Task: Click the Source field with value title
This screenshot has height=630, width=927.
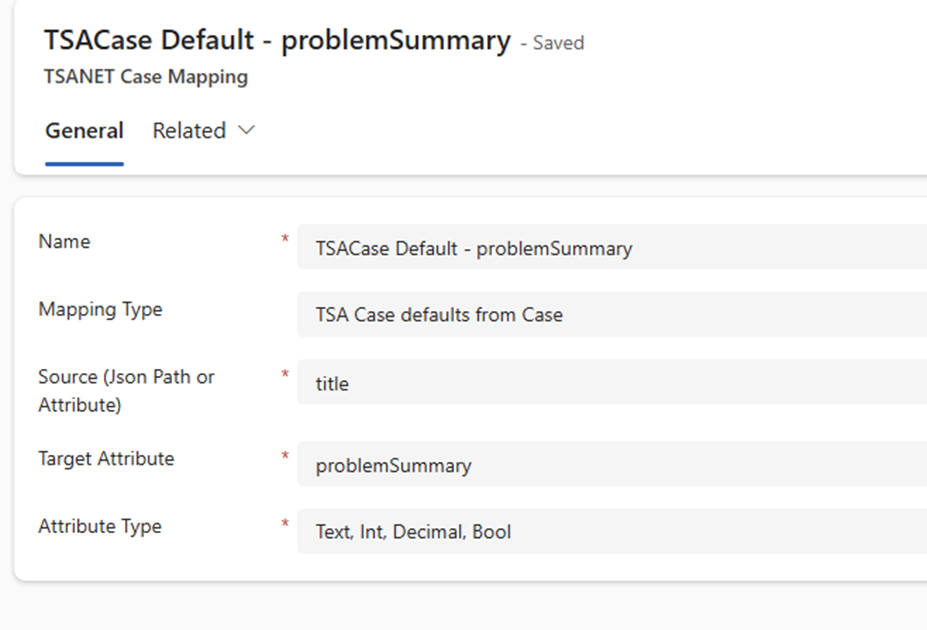Action: point(612,383)
